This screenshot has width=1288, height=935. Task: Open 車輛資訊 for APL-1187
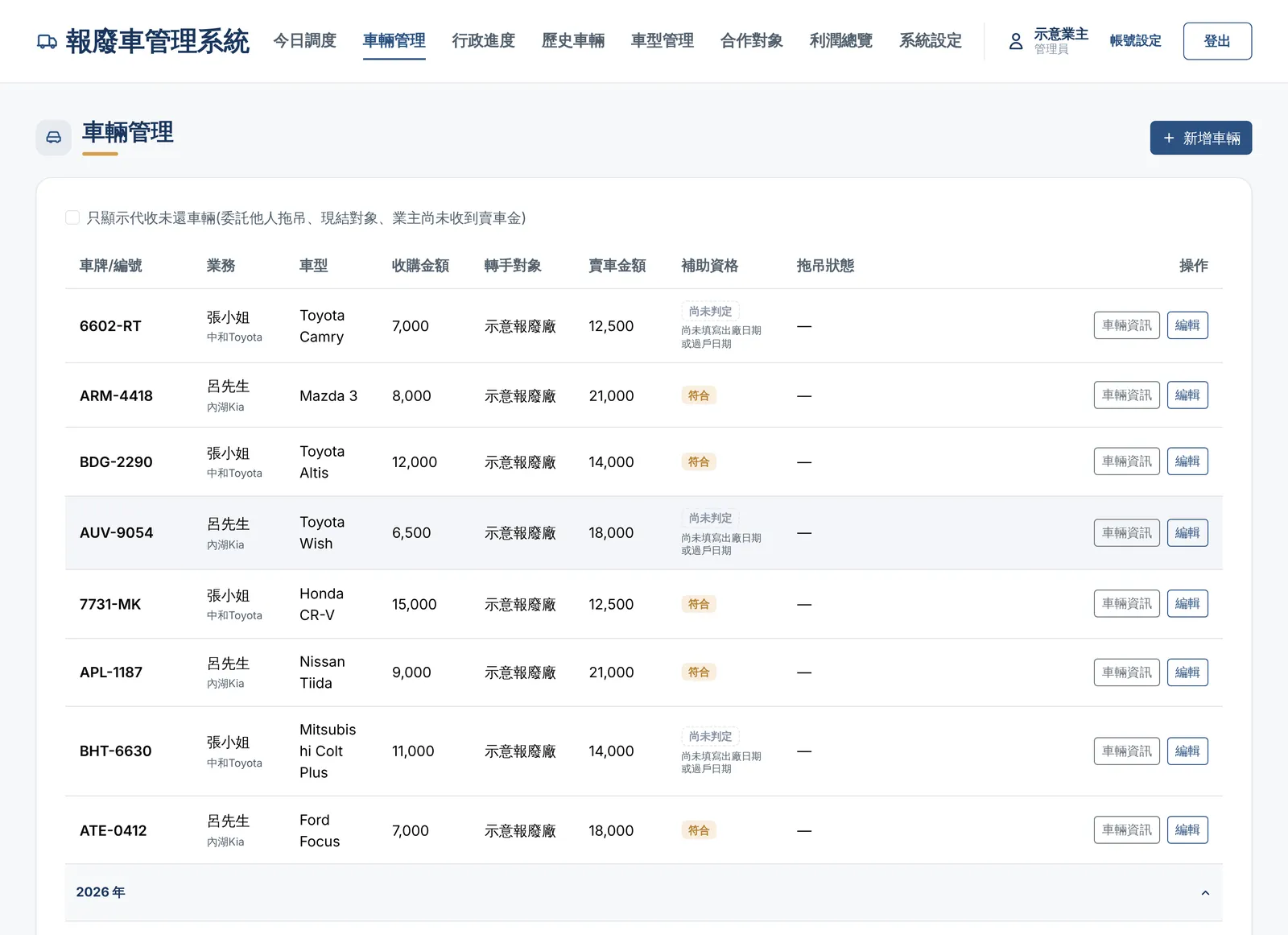coord(1126,672)
